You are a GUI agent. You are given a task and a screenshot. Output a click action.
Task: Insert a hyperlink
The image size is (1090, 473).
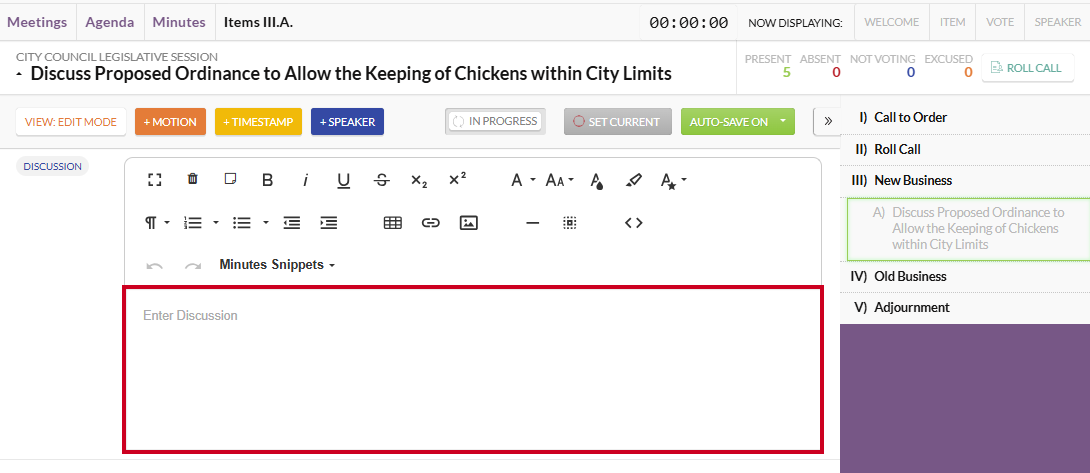431,223
